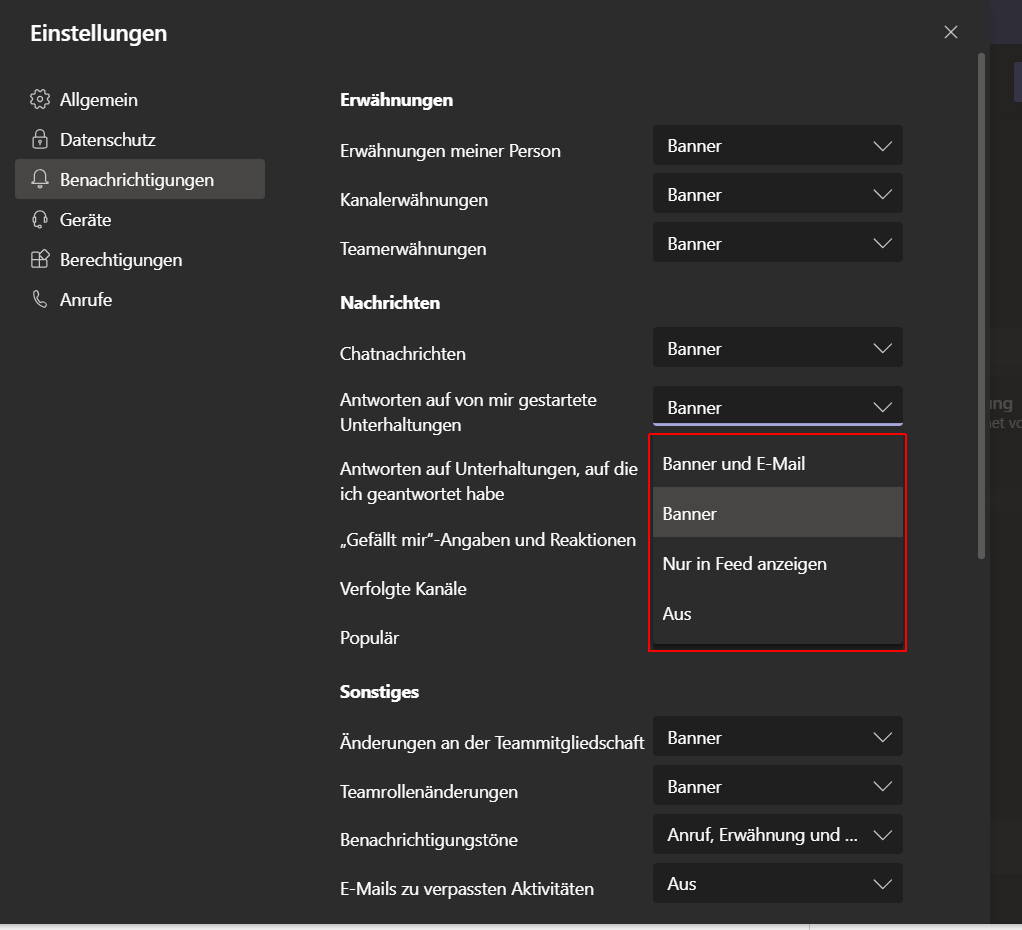Open the Benachrichtigungstöne dropdown
The width and height of the screenshot is (1022, 930).
[778, 834]
